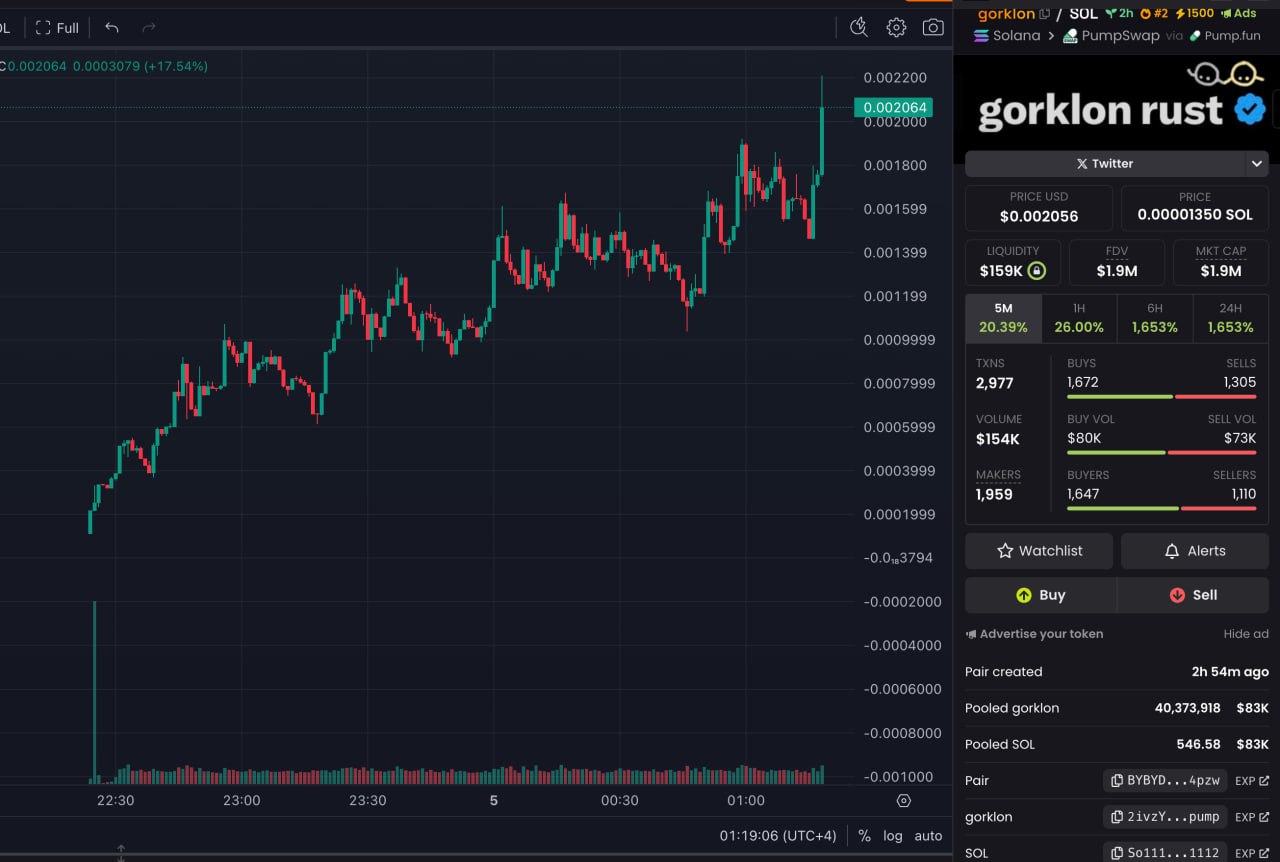The width and height of the screenshot is (1280, 862).
Task: Select the 6H timeframe tab
Action: click(x=1155, y=318)
